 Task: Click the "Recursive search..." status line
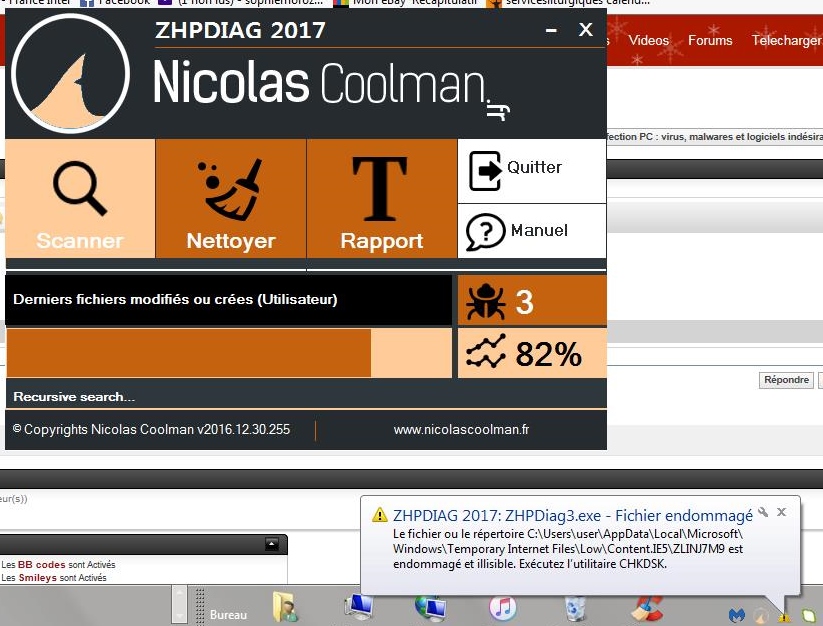coord(74,397)
